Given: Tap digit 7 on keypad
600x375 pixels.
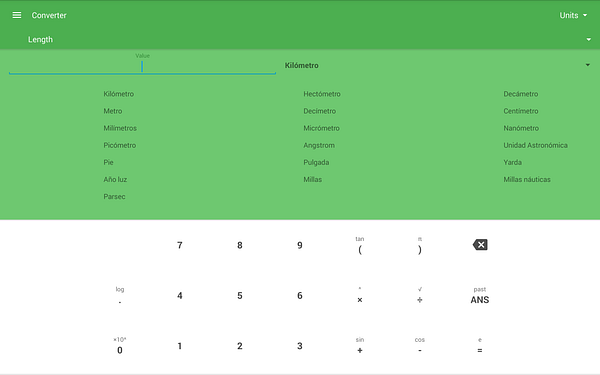Looking at the screenshot, I should (180, 245).
